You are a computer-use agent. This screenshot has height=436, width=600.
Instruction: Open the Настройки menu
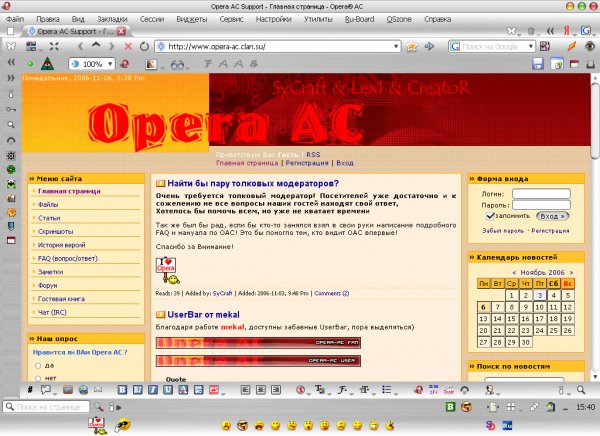273,19
